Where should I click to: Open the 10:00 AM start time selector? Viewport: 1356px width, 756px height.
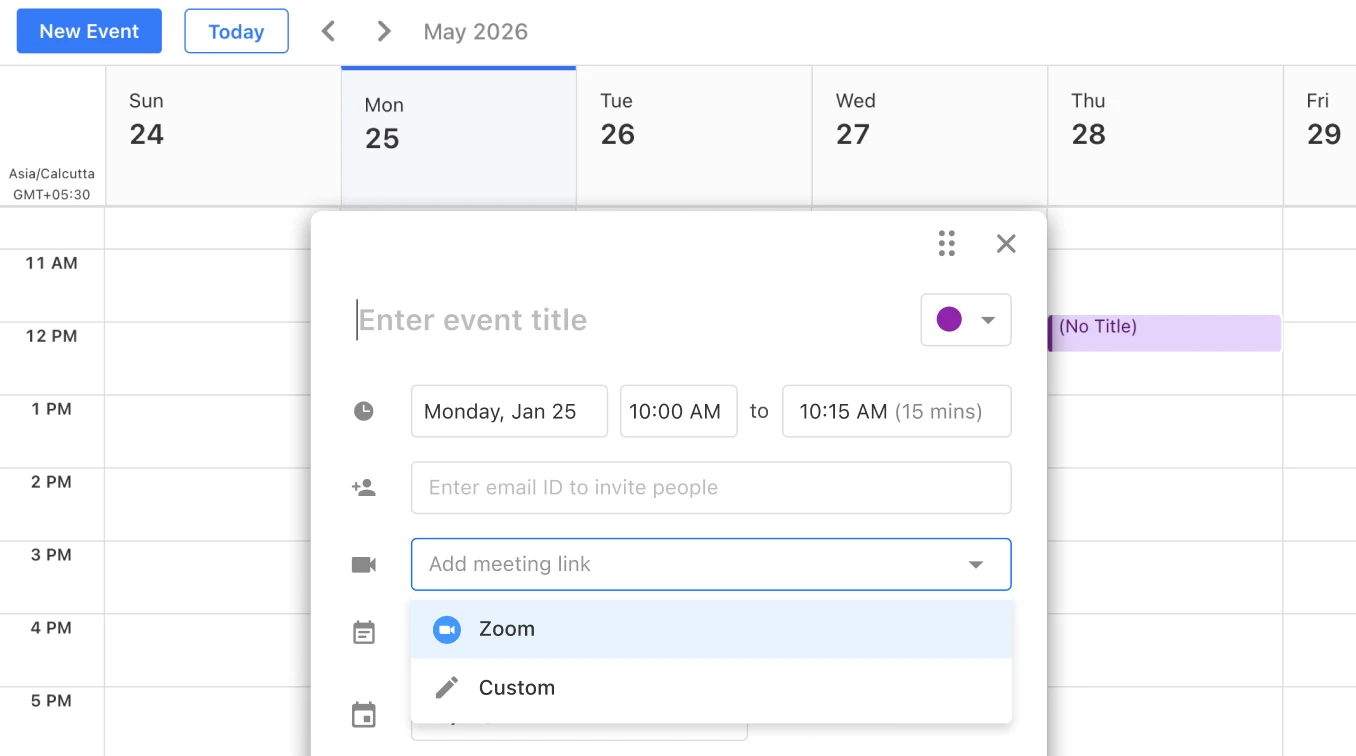679,411
